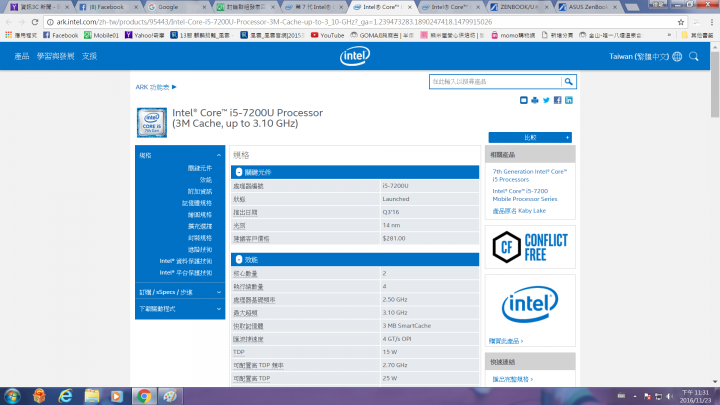
Task: Share the page on Twitter
Action: pyautogui.click(x=546, y=100)
